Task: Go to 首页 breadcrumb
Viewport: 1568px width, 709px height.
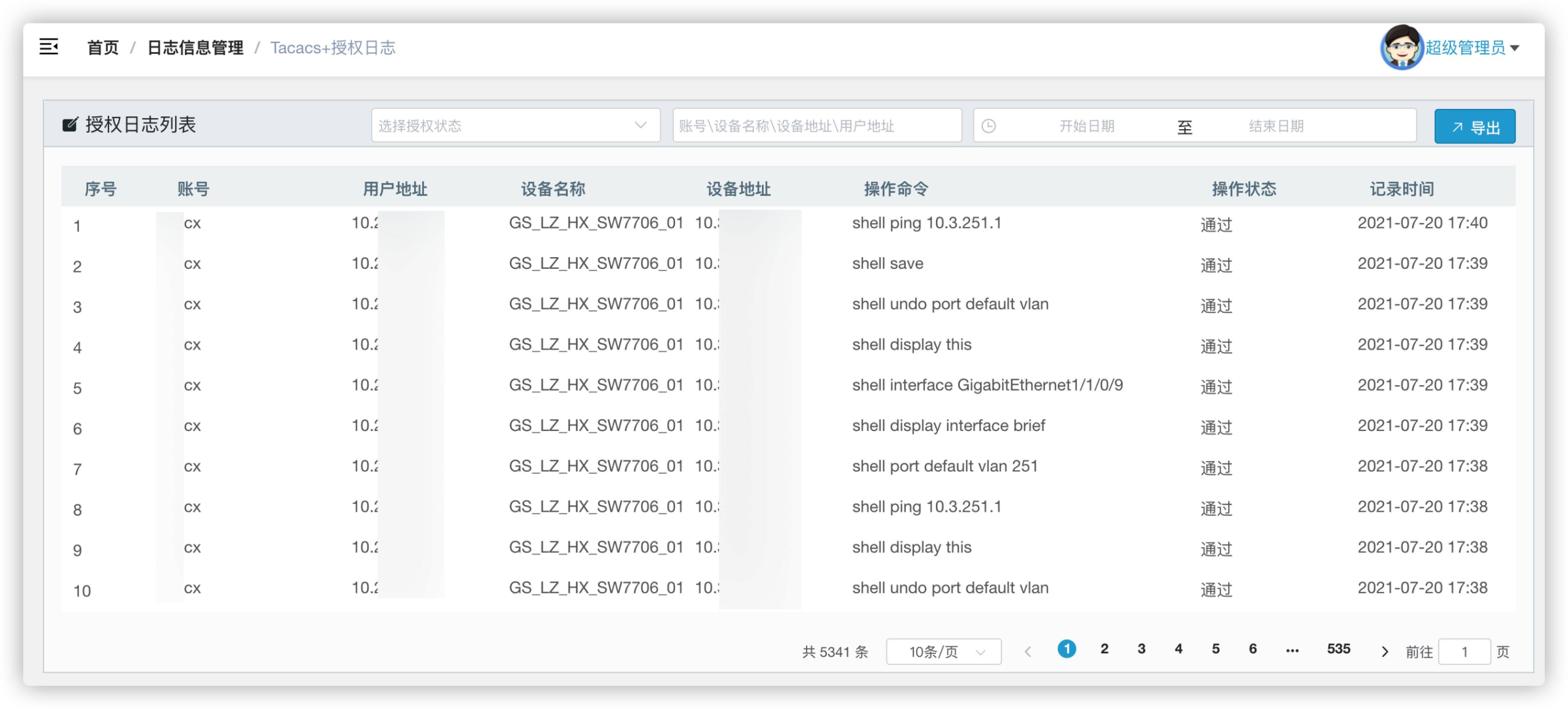Action: coord(102,47)
